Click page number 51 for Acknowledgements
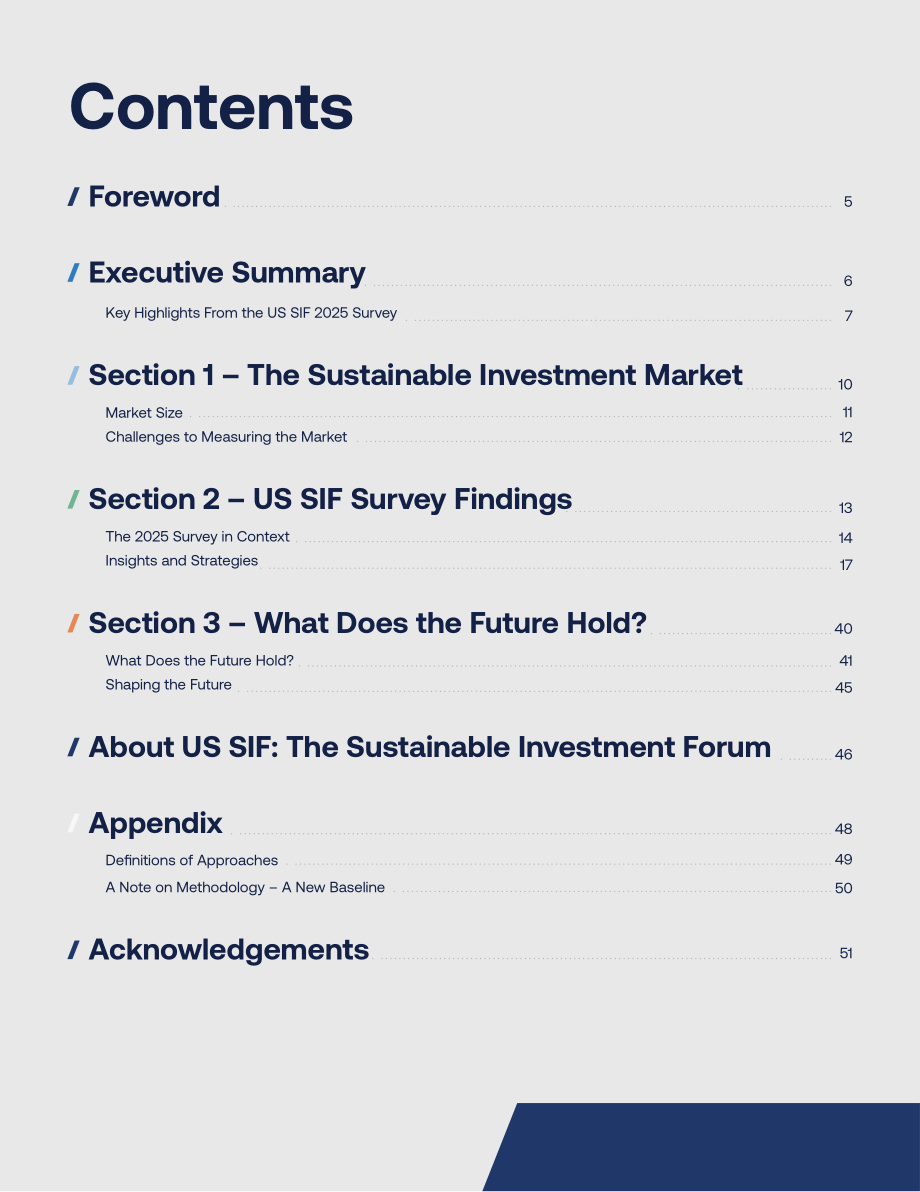Viewport: 920px width, 1192px height. coord(845,953)
